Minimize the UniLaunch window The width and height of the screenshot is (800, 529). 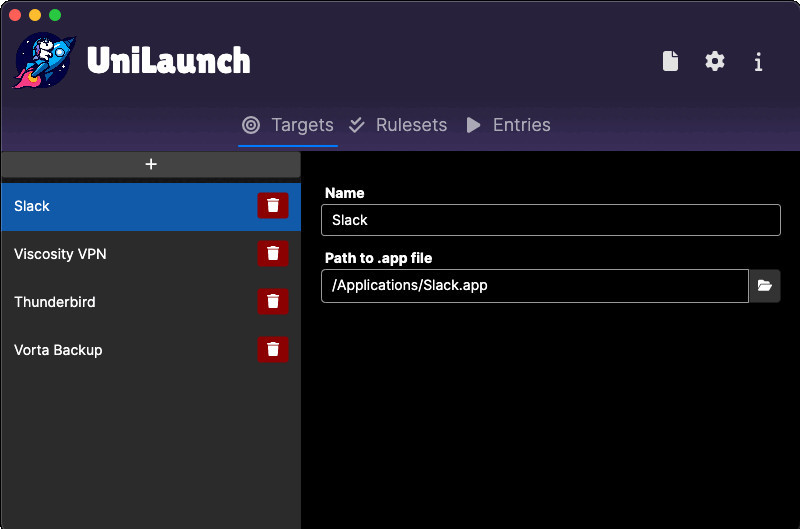pyautogui.click(x=35, y=15)
